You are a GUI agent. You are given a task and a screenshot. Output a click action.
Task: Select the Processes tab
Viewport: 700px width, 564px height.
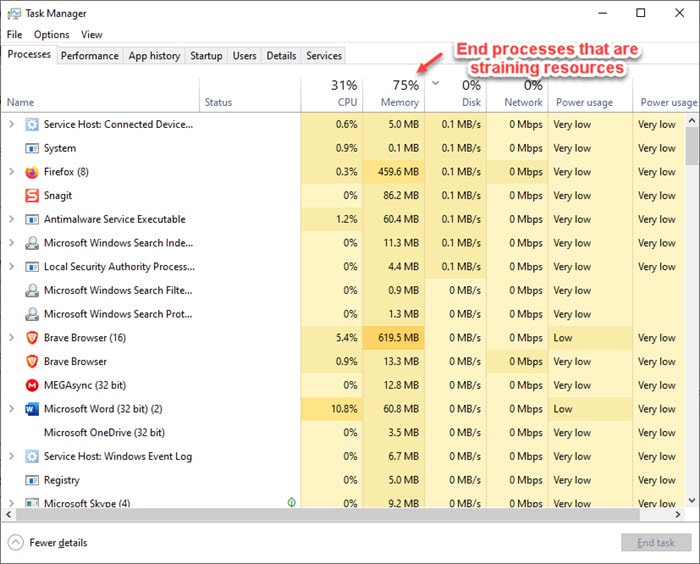coord(29,54)
